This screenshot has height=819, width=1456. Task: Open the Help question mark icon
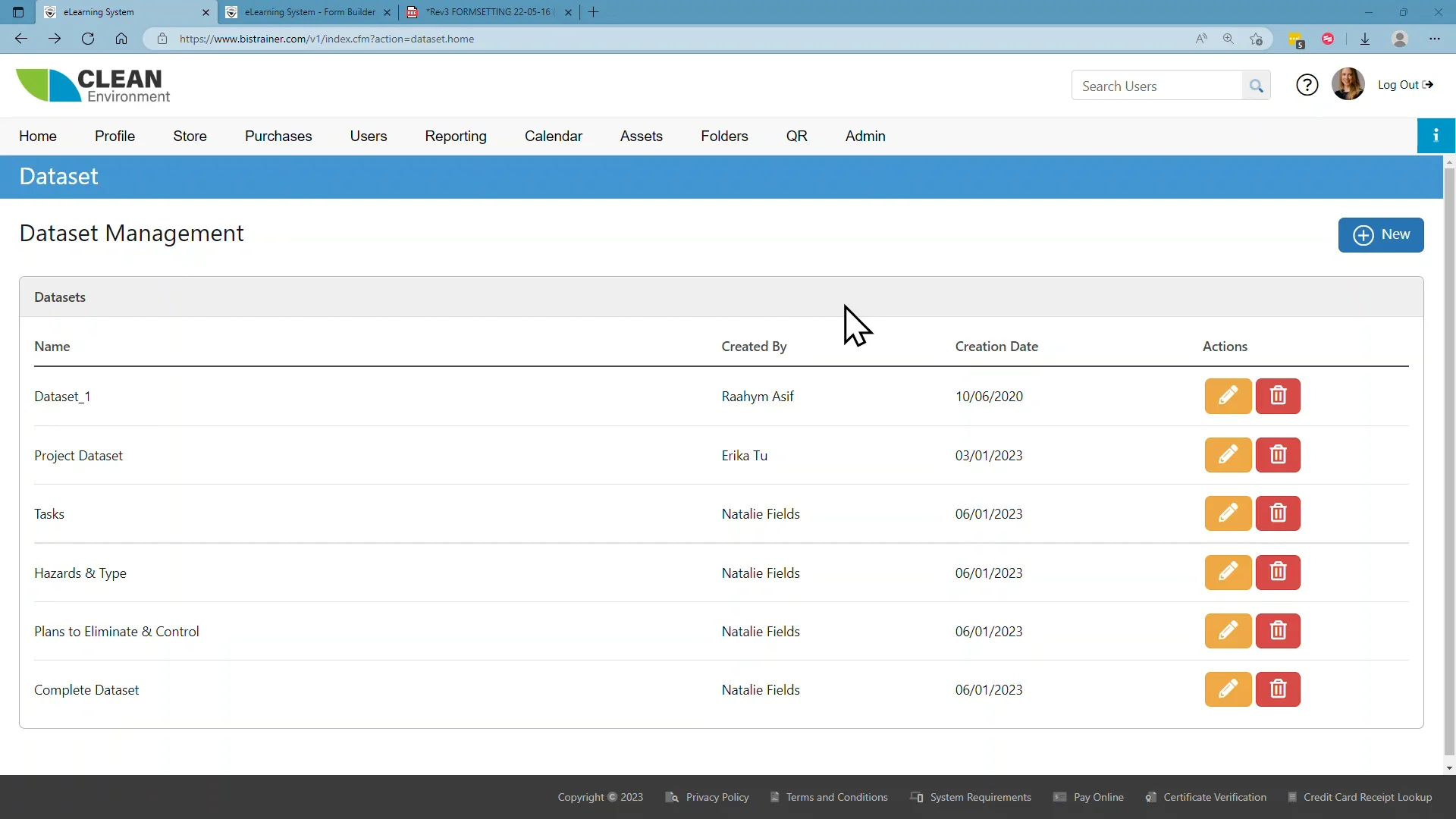click(x=1307, y=85)
